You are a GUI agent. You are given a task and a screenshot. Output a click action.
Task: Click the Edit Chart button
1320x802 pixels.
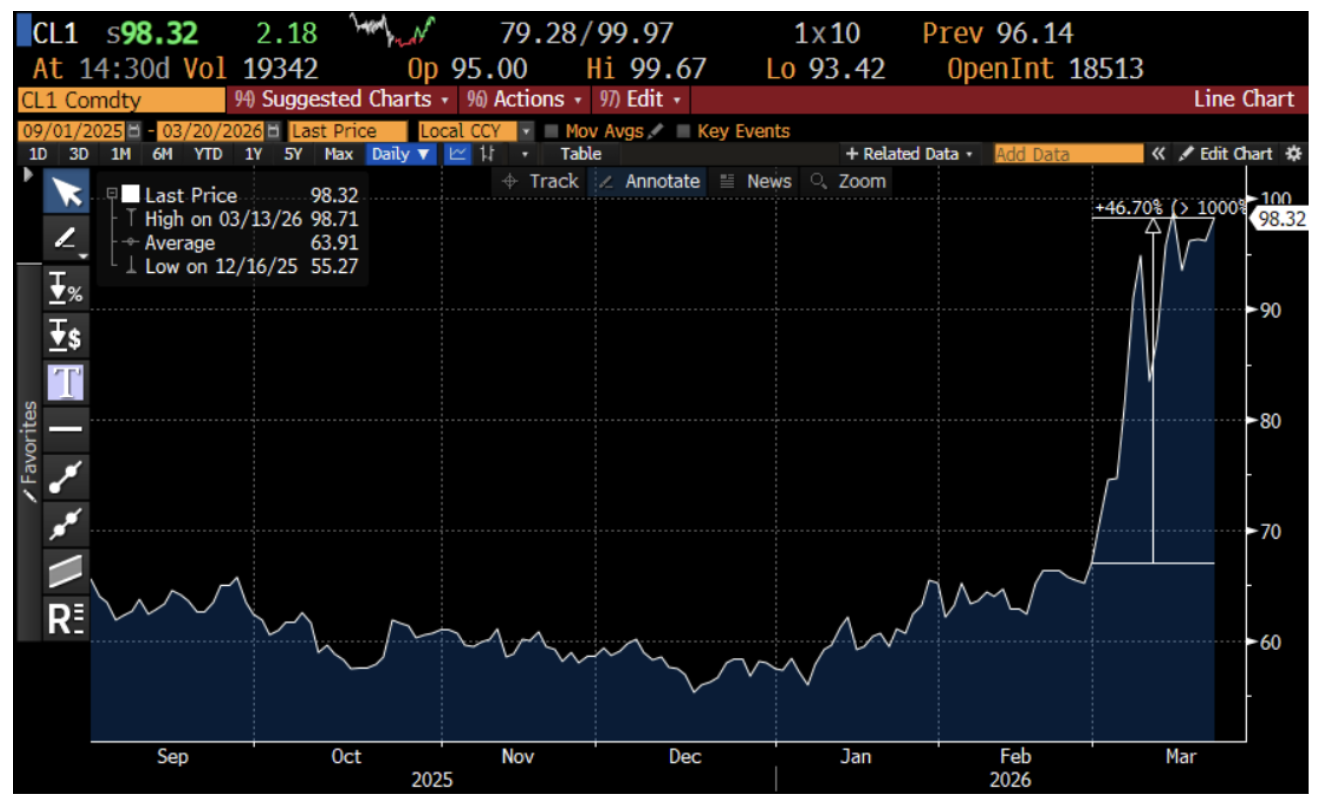pos(1226,154)
